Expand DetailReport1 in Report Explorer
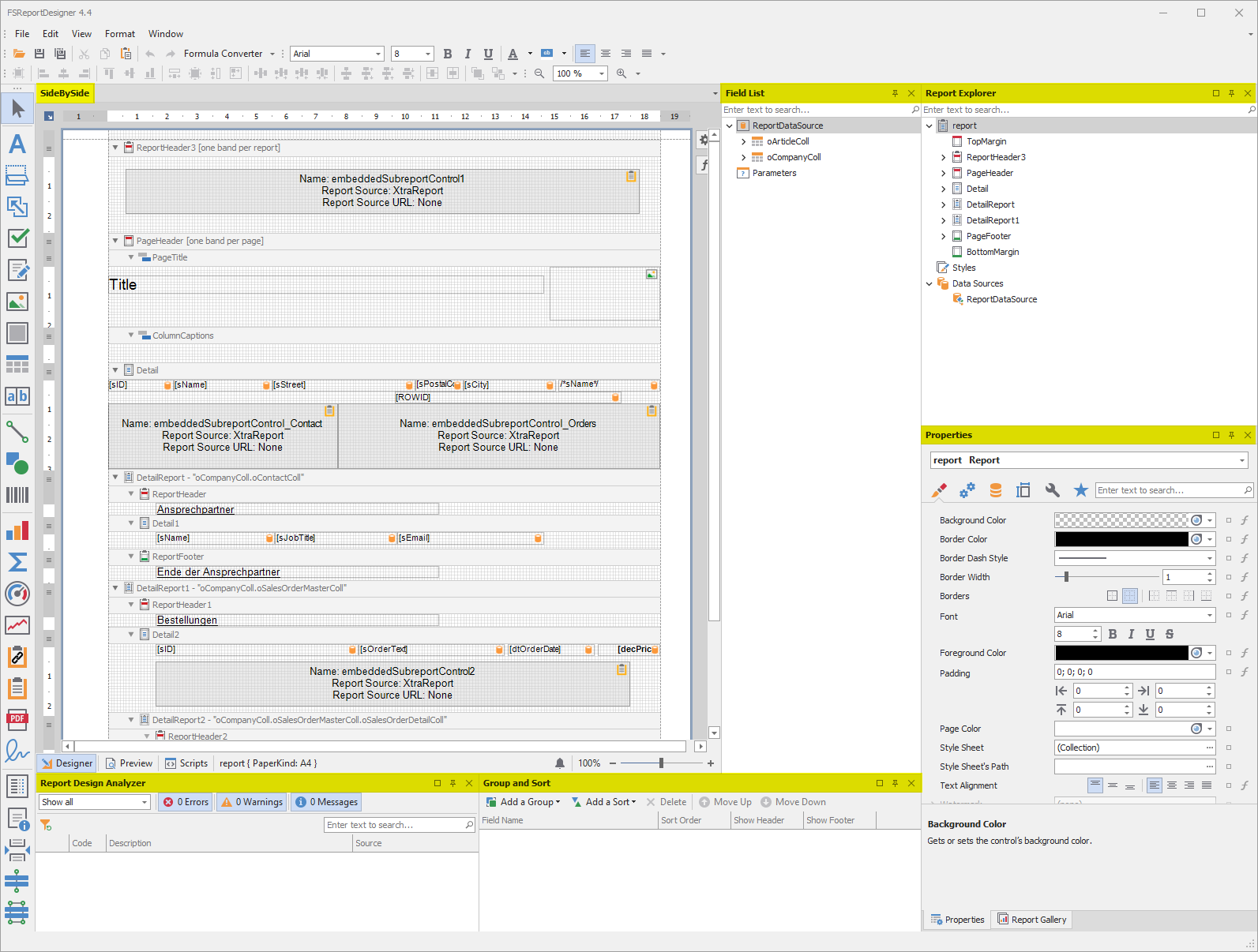This screenshot has height=952, width=1258. [x=943, y=220]
